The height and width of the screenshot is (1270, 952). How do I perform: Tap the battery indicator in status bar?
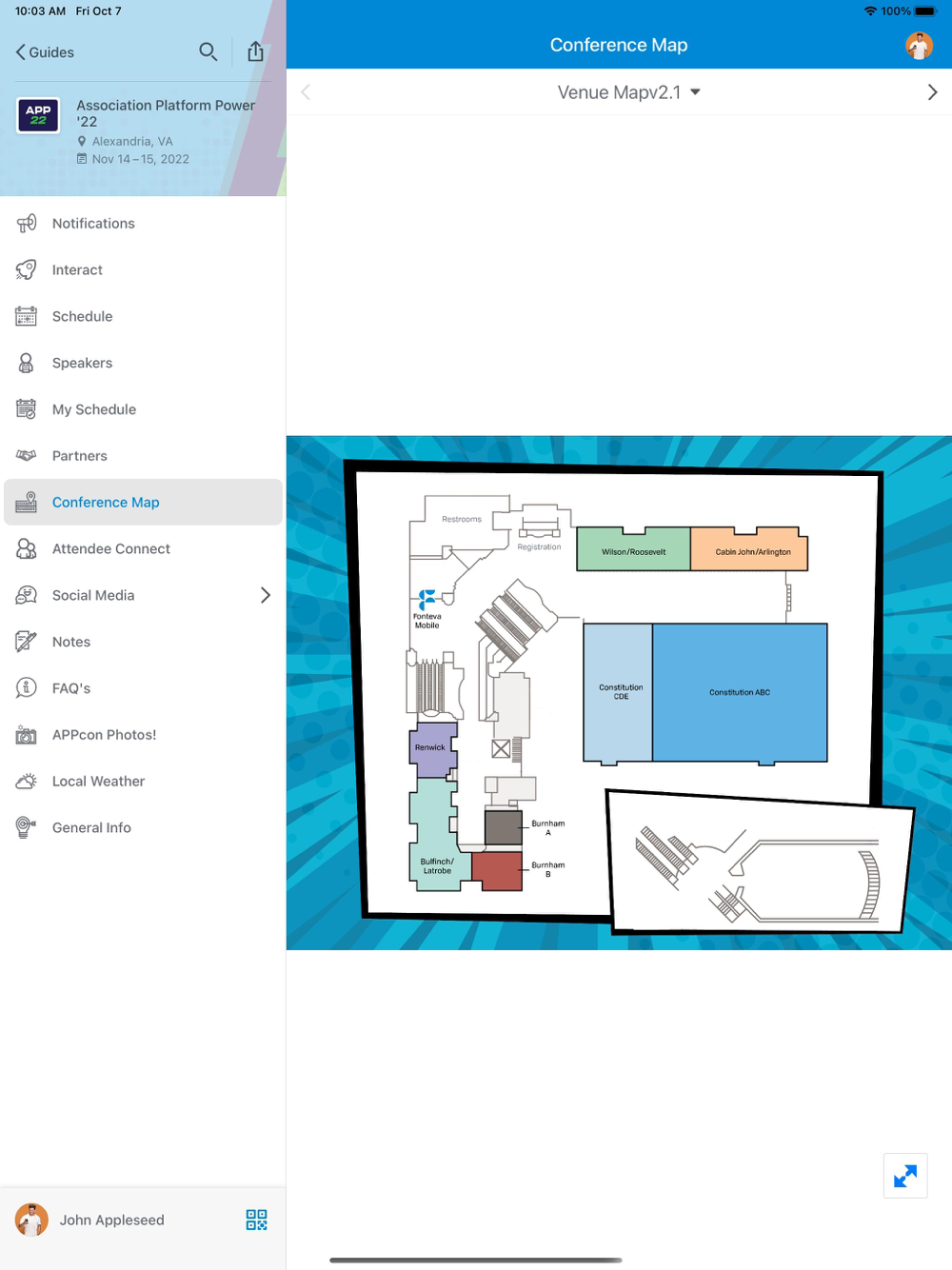click(x=926, y=11)
